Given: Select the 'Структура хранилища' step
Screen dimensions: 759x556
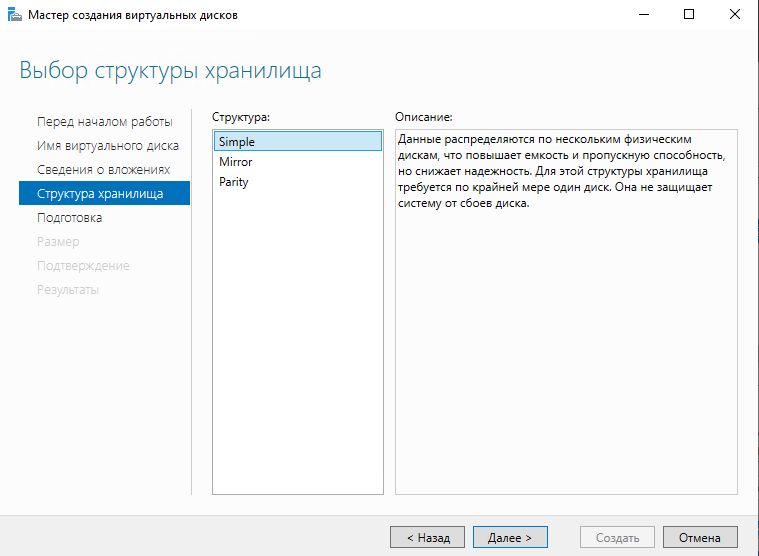Looking at the screenshot, I should pyautogui.click(x=105, y=193).
